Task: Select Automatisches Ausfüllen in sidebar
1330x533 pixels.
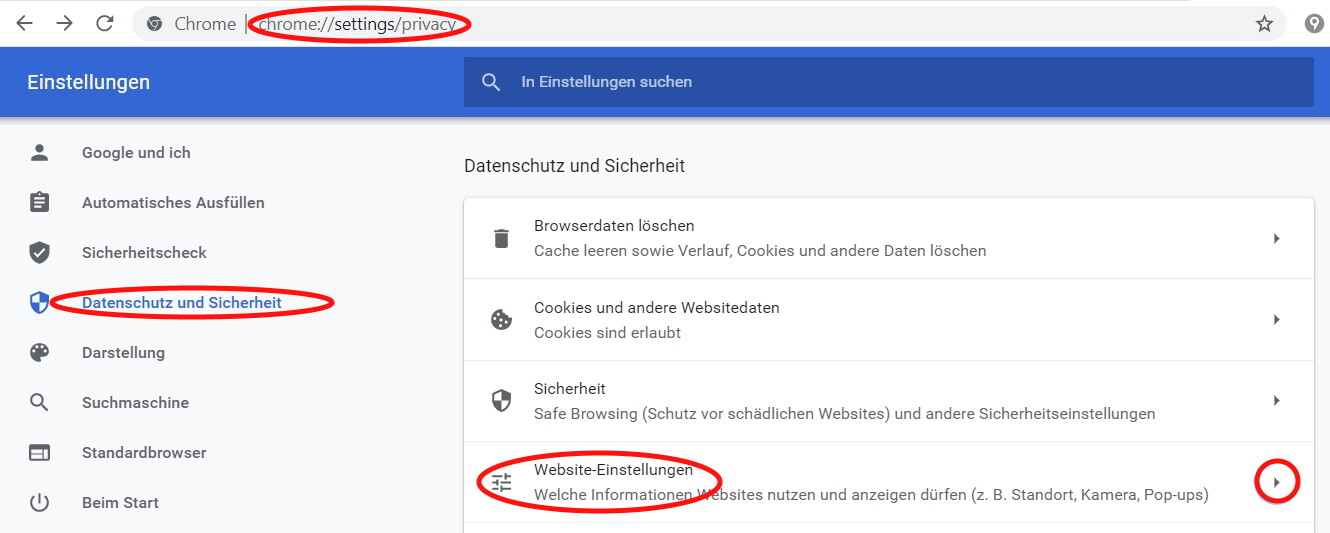Action: 173,203
